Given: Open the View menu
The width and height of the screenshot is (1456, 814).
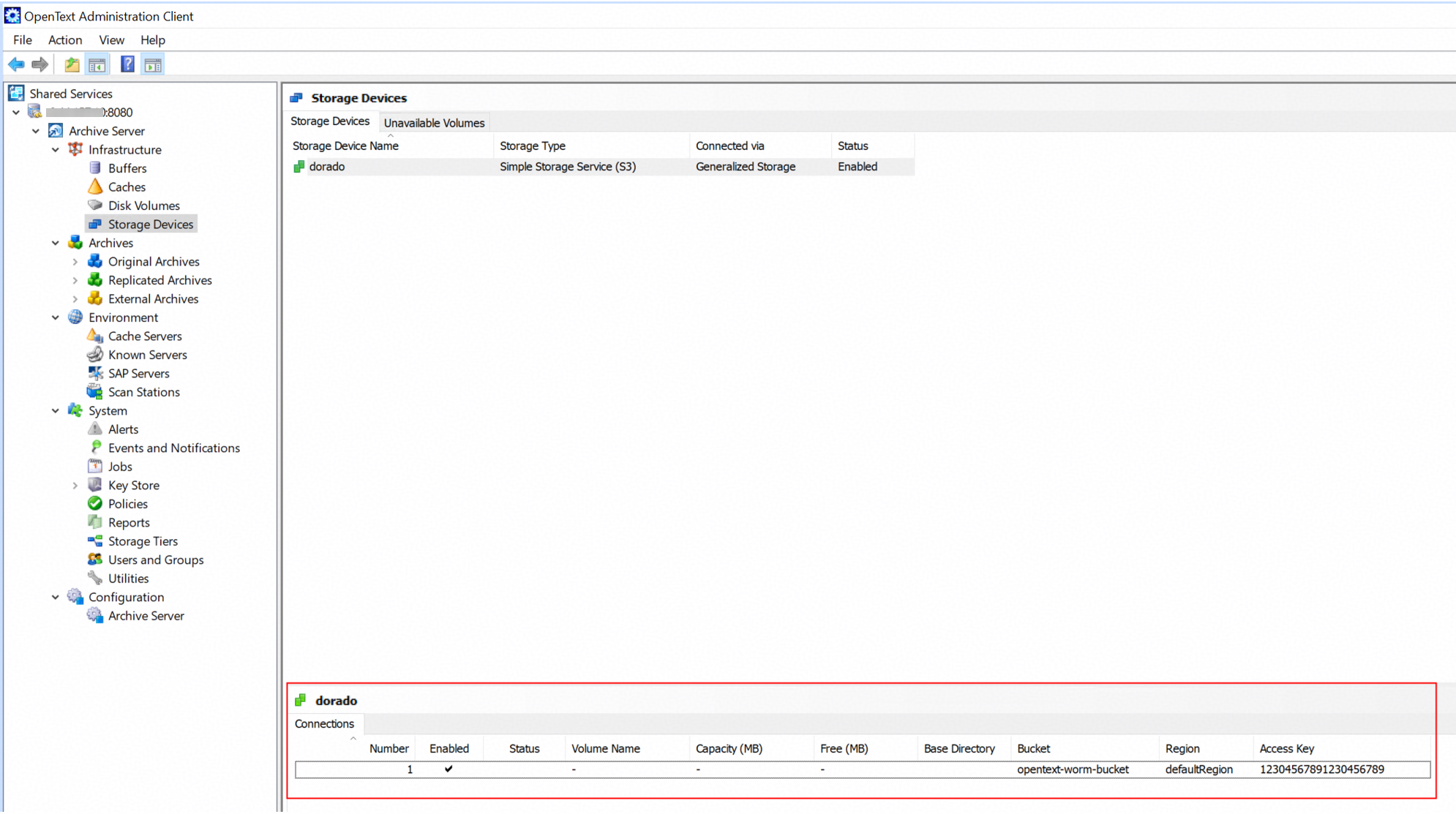Looking at the screenshot, I should point(111,40).
